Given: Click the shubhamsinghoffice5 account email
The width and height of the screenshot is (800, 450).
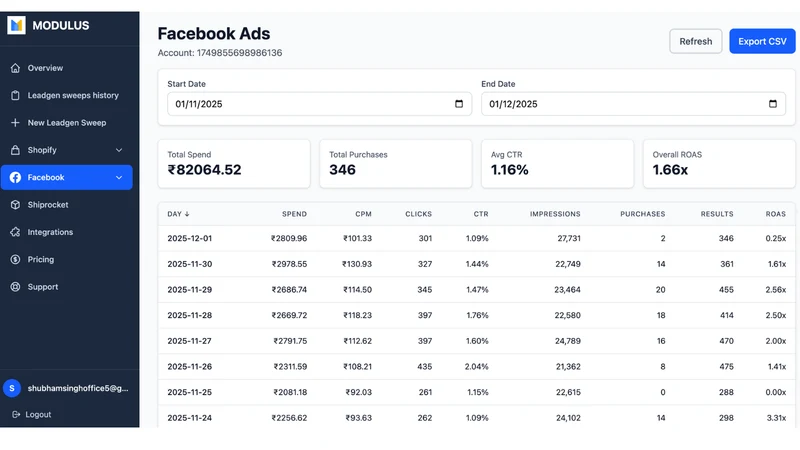Looking at the screenshot, I should [x=78, y=388].
